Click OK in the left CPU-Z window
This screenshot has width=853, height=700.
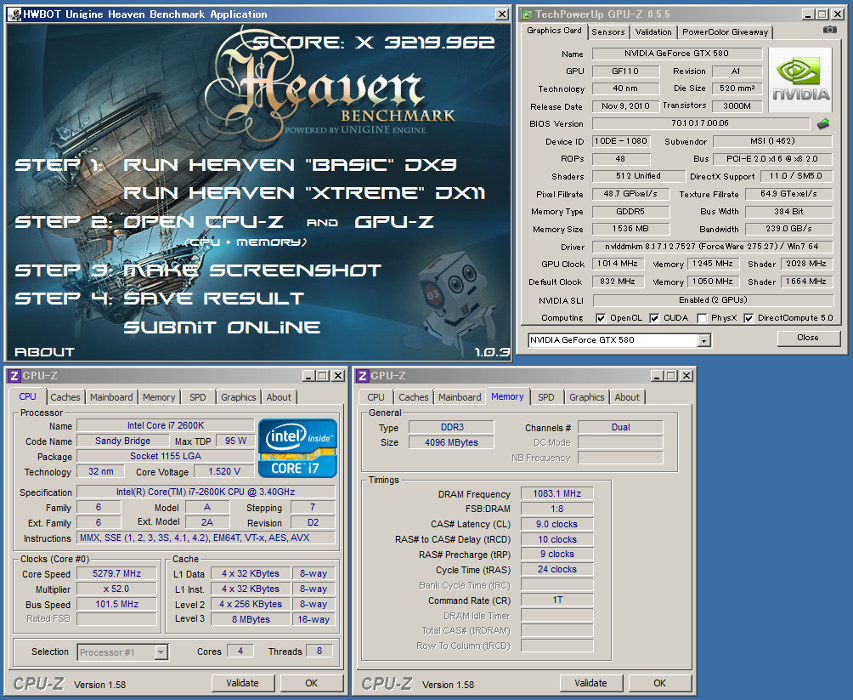[x=311, y=683]
